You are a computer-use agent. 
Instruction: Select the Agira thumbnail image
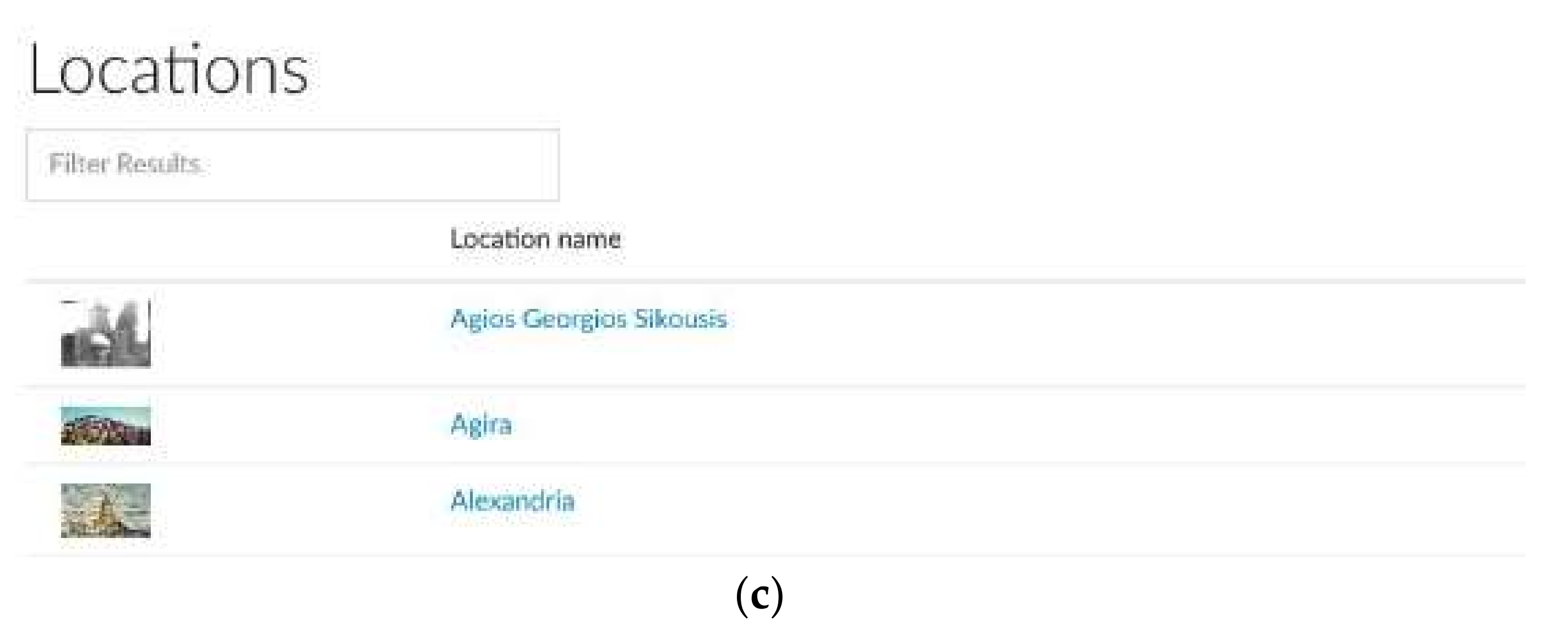(106, 426)
